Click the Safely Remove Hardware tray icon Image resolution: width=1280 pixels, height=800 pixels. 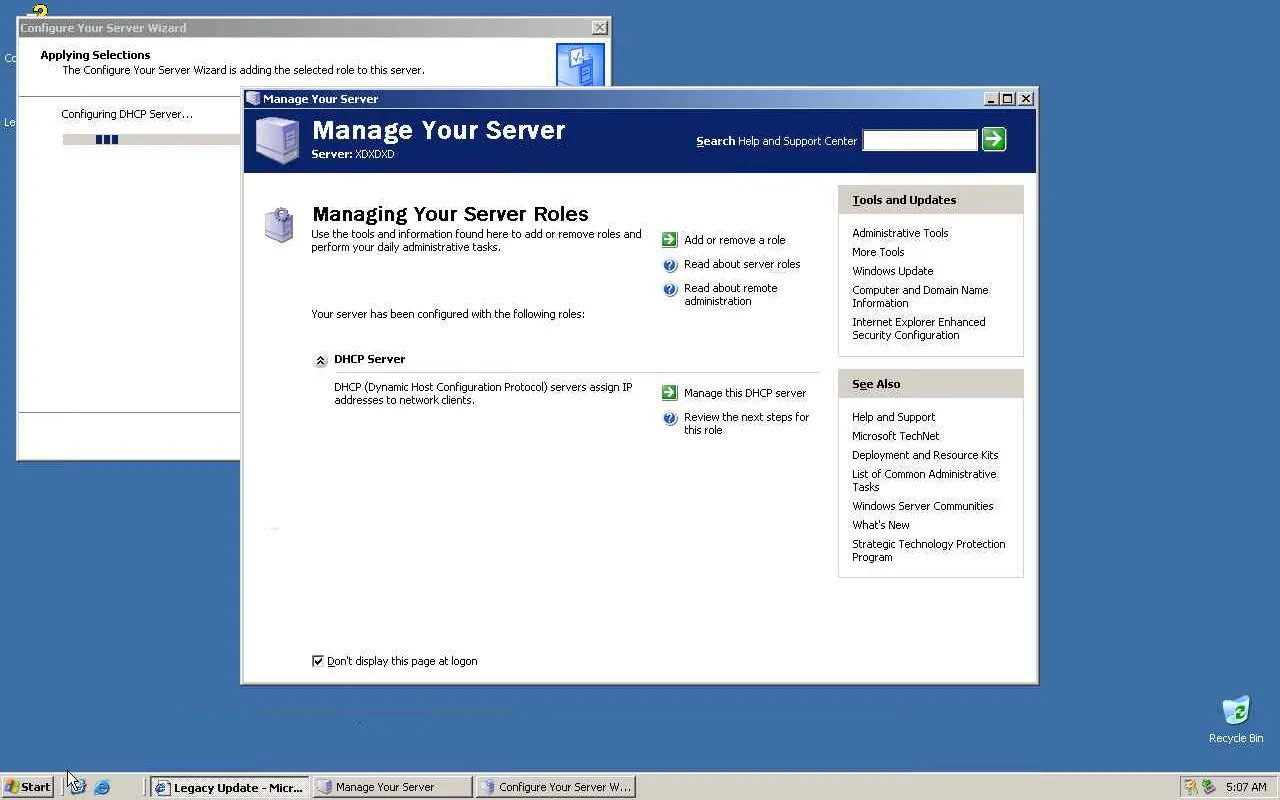1209,787
